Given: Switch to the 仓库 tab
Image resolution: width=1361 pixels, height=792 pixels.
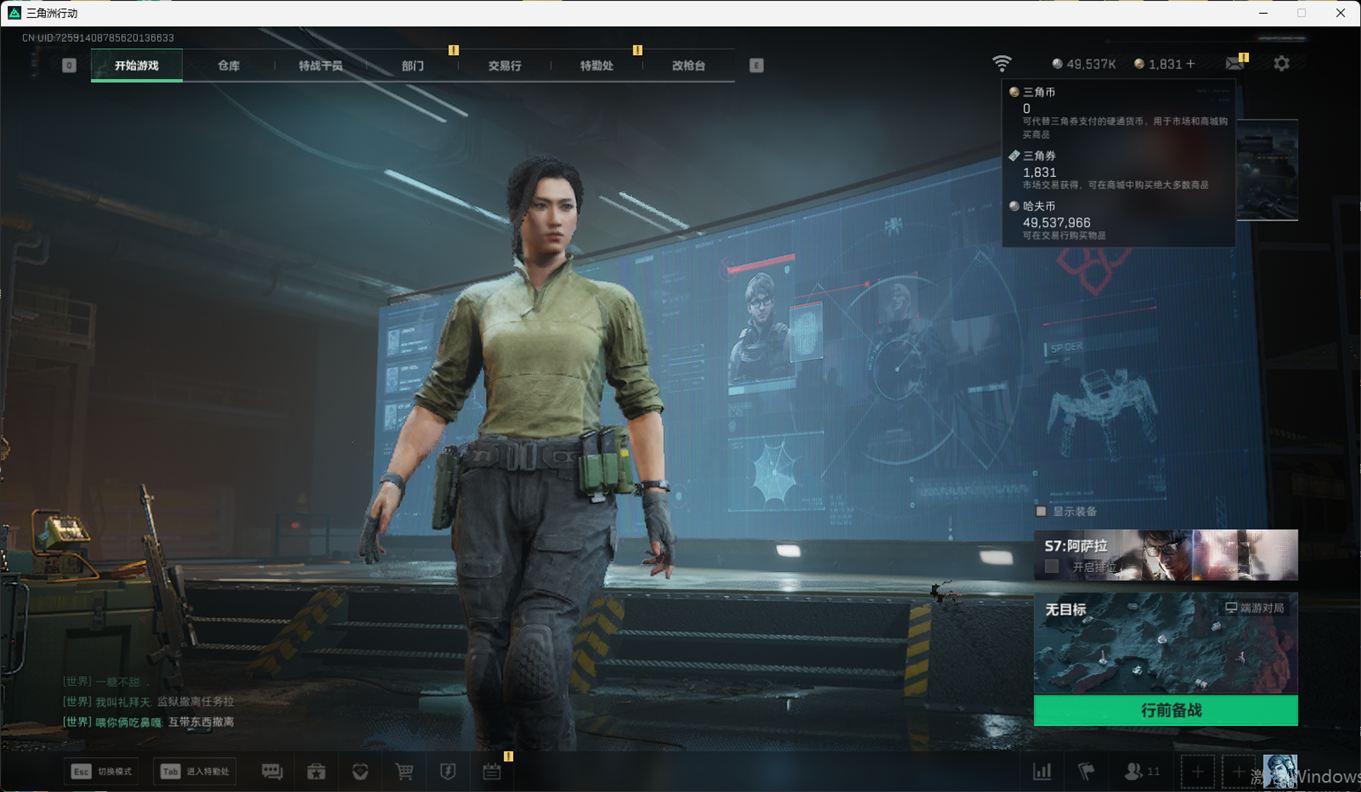Looking at the screenshot, I should click(x=229, y=66).
